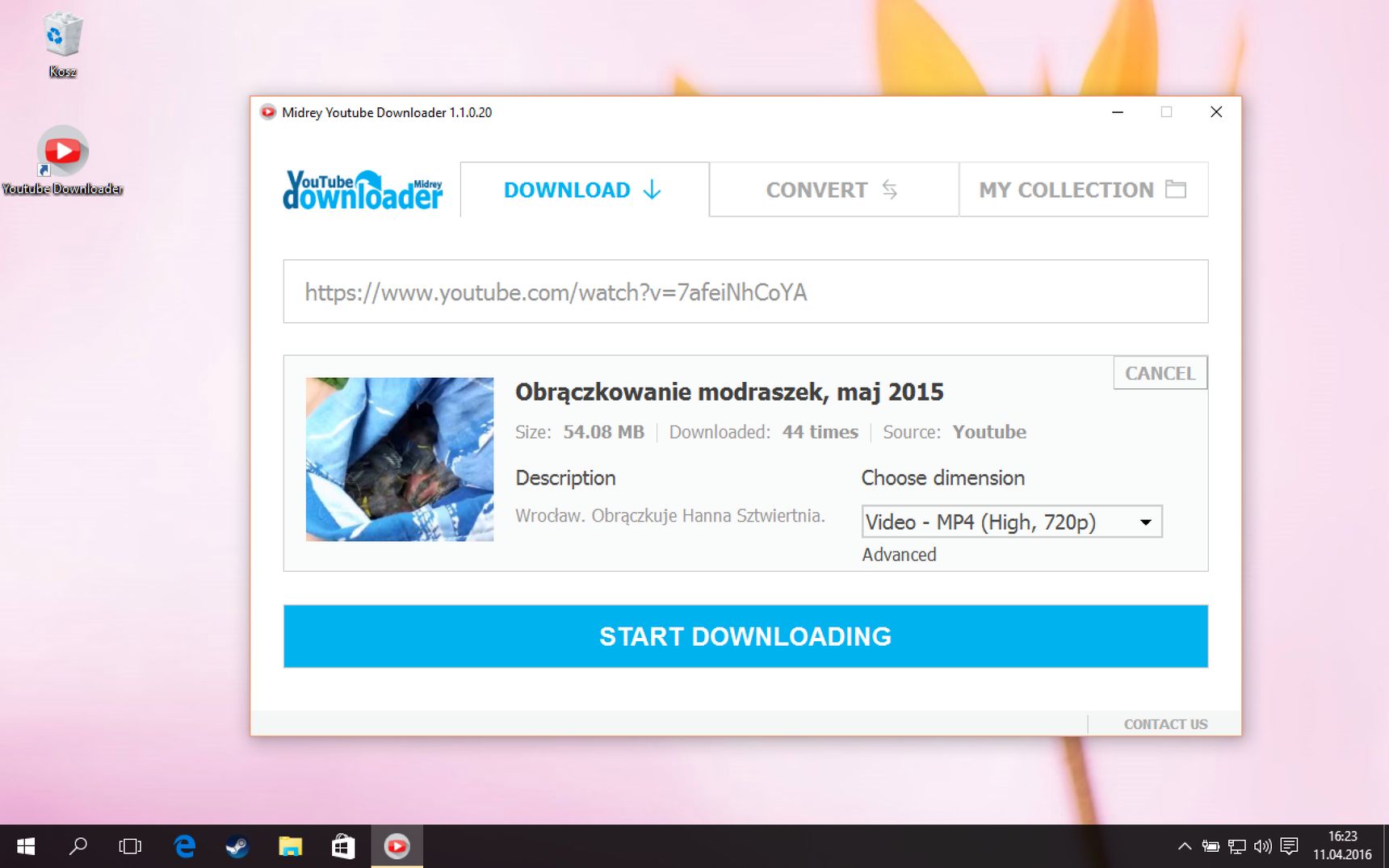Click the source value 'Youtube'
The image size is (1389, 868).
989,432
